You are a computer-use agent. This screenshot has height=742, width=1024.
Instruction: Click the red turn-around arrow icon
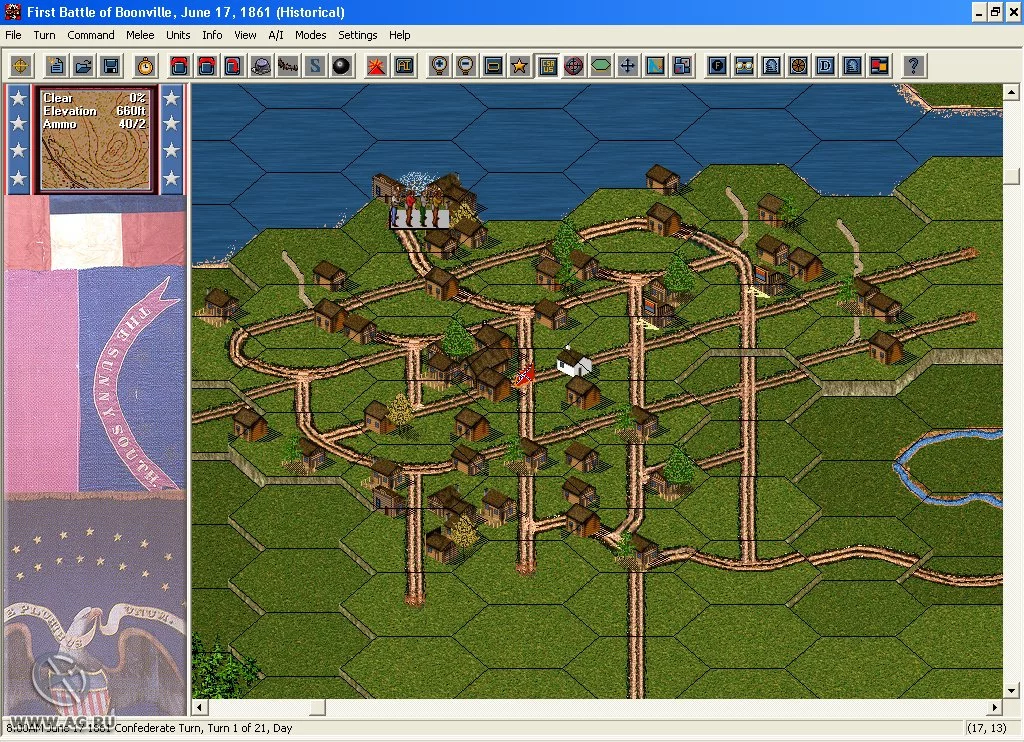[x=233, y=66]
